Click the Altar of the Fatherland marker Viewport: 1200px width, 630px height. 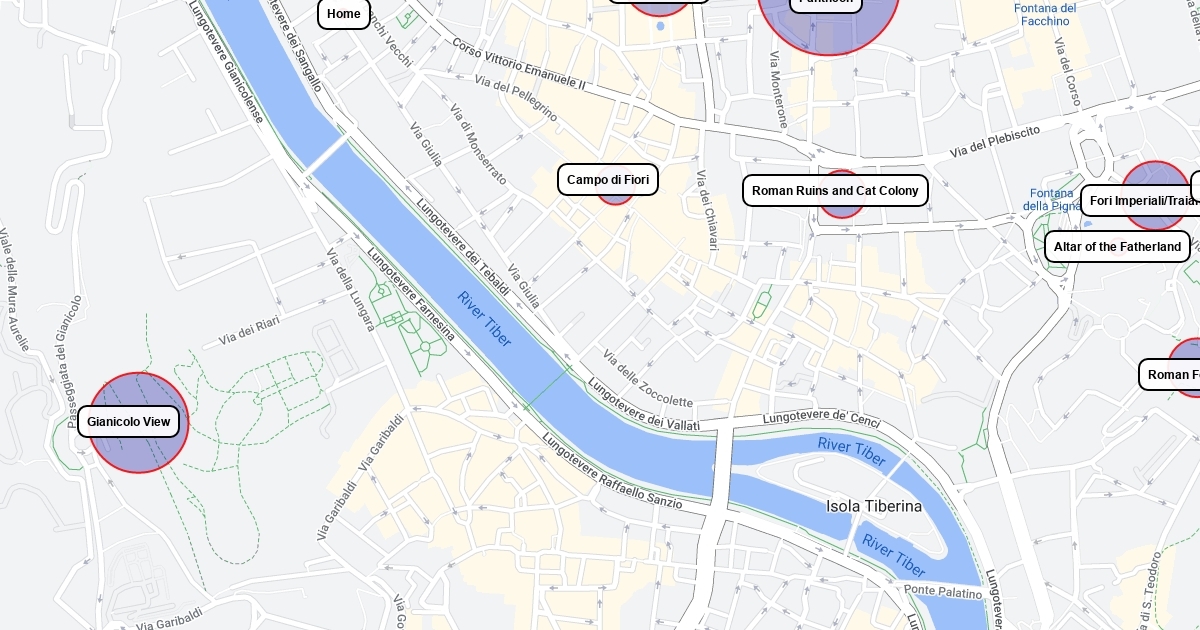[x=1117, y=247]
